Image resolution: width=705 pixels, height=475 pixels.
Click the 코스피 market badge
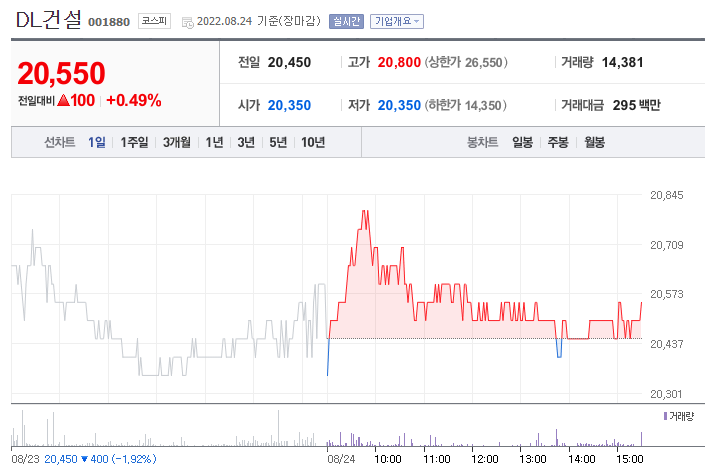click(154, 21)
